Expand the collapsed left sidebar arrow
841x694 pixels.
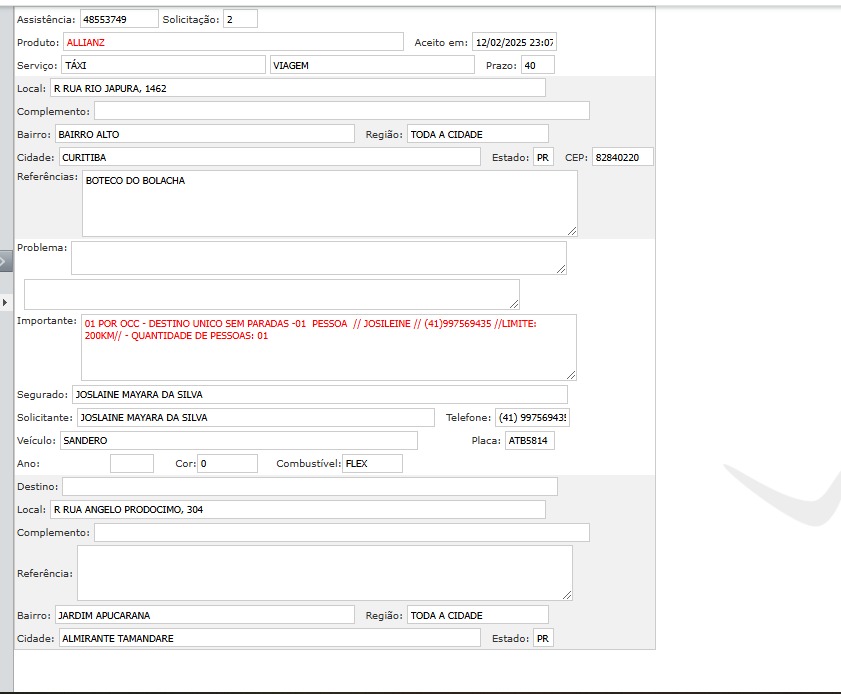(x=5, y=302)
